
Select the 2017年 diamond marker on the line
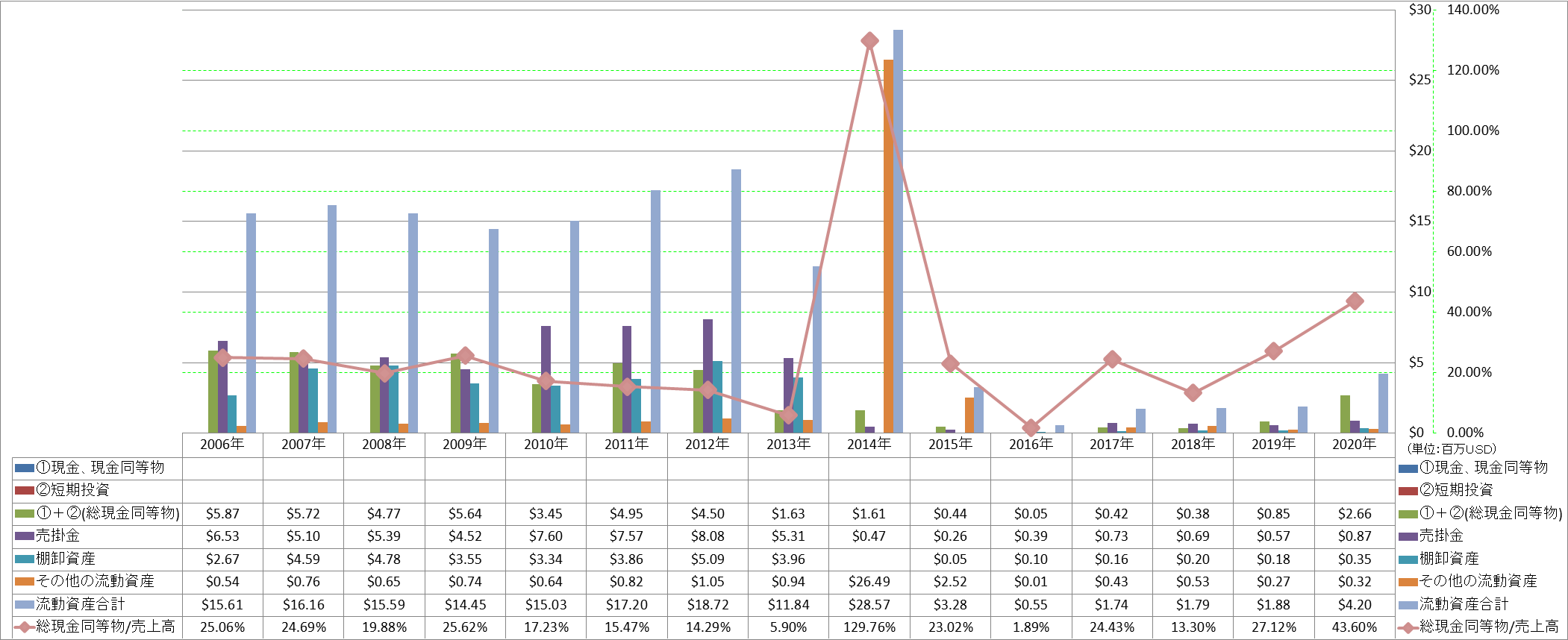[x=1112, y=360]
